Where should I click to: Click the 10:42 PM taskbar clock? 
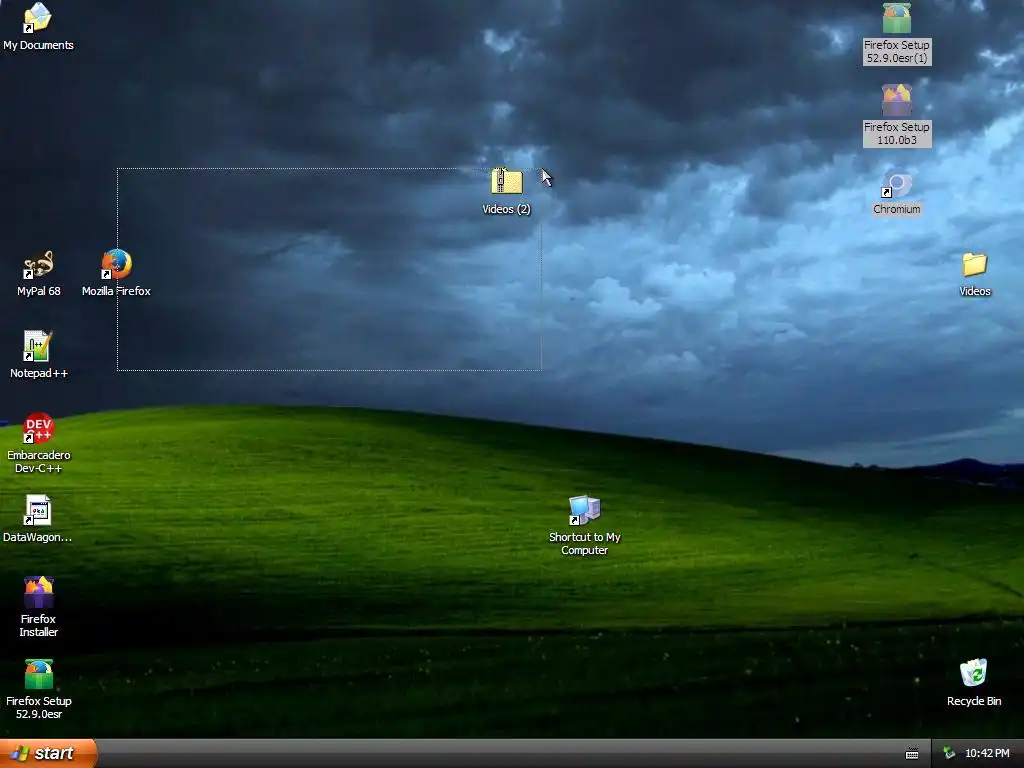pos(987,753)
